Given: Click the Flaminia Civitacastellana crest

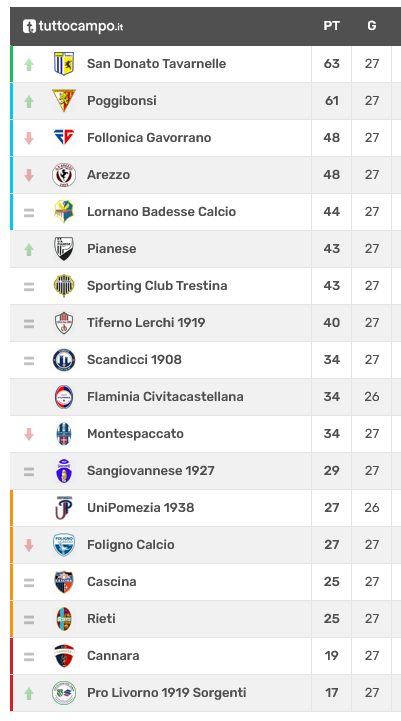Looking at the screenshot, I should pos(64,396).
